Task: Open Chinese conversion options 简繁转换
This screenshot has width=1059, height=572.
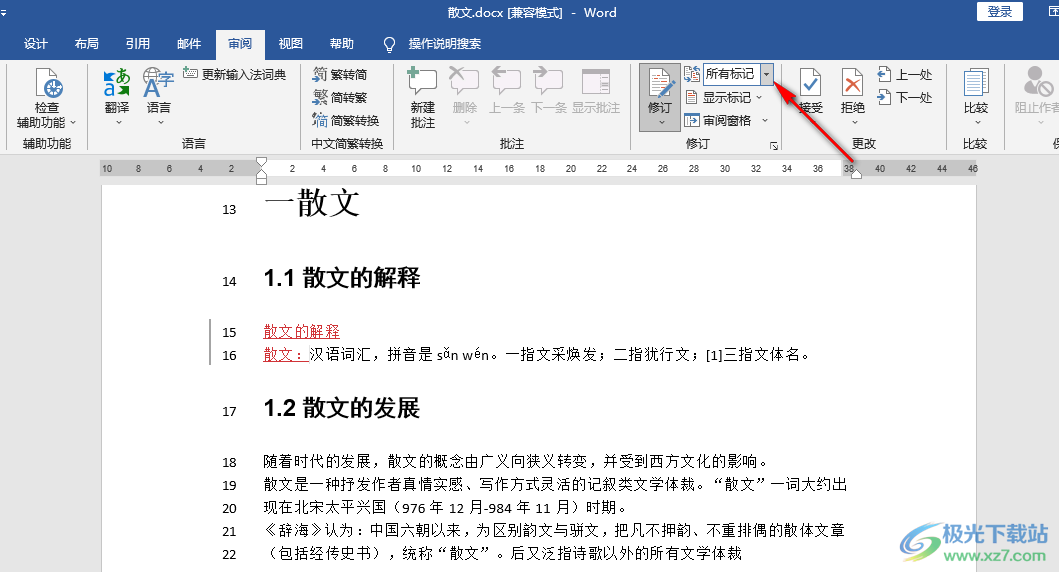Action: pos(346,120)
